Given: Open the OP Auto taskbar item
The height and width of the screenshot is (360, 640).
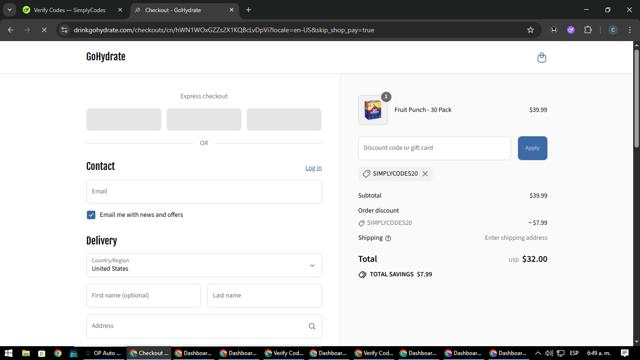Looking at the screenshot, I should (104, 353).
